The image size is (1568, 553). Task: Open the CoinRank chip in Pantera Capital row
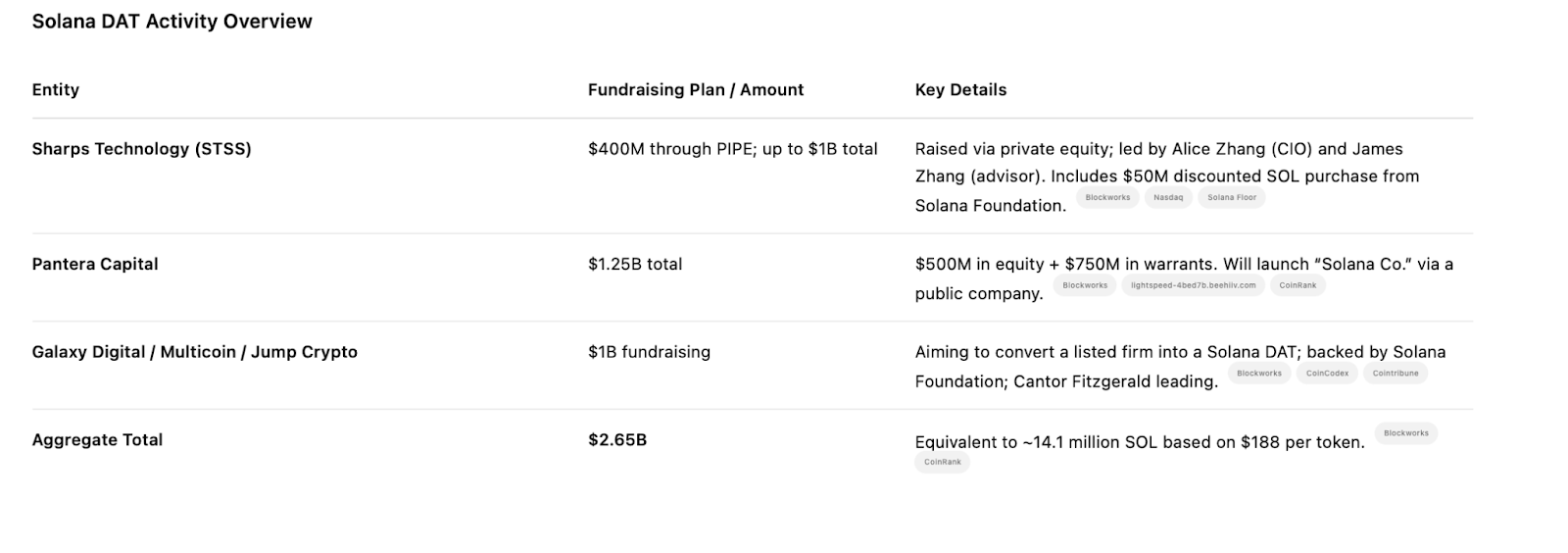(x=1298, y=285)
